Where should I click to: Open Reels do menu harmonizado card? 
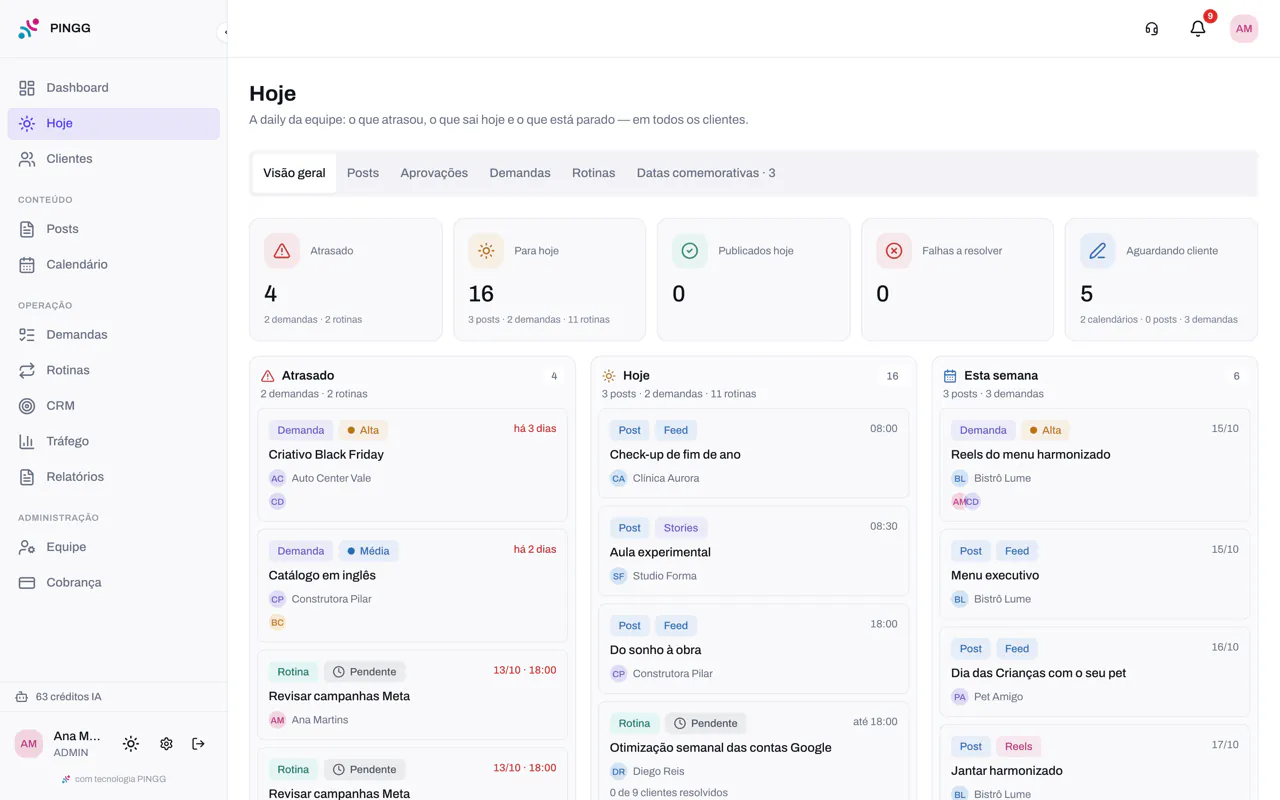click(x=1095, y=465)
